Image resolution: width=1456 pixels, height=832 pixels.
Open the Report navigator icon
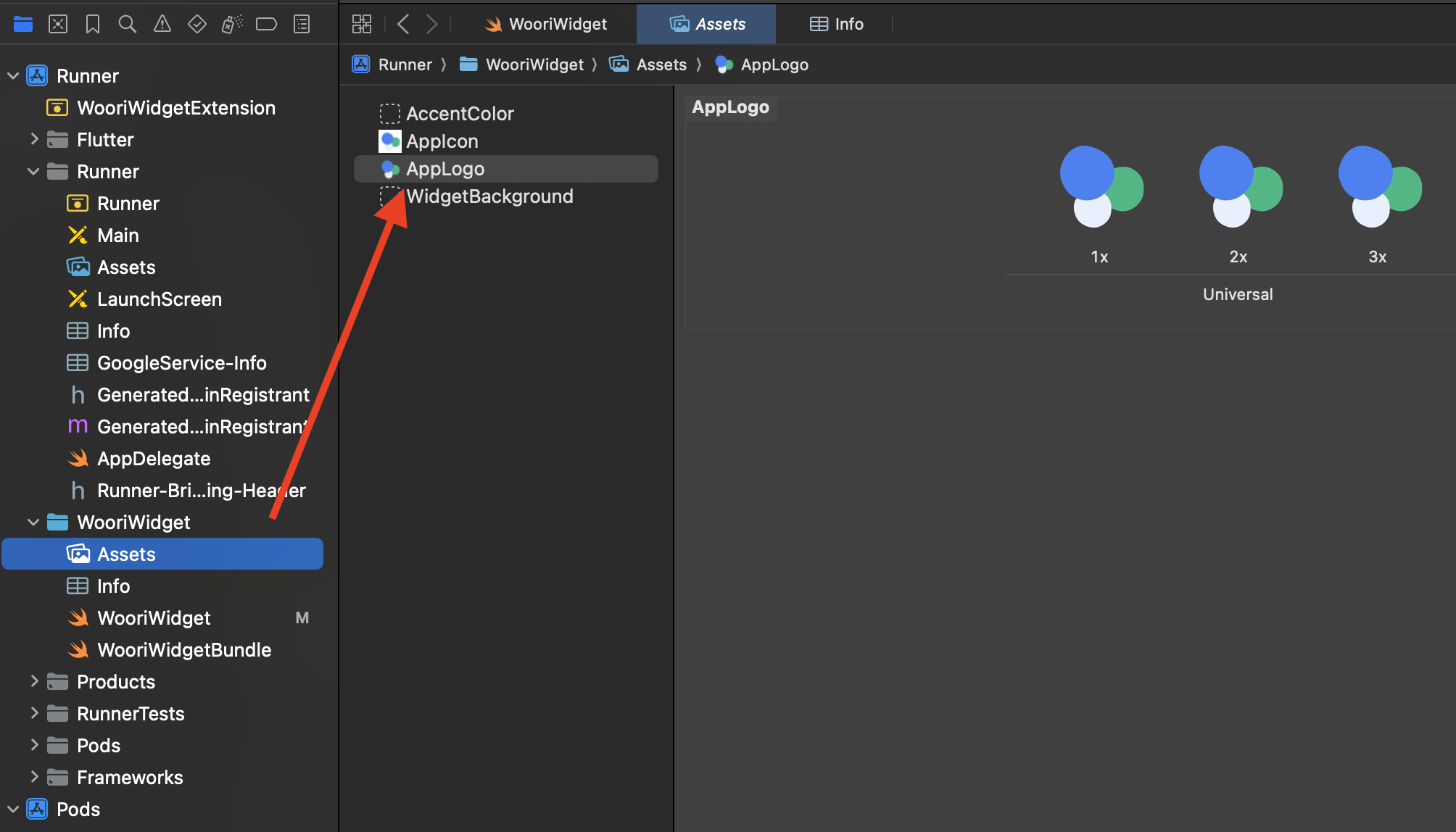[x=302, y=24]
